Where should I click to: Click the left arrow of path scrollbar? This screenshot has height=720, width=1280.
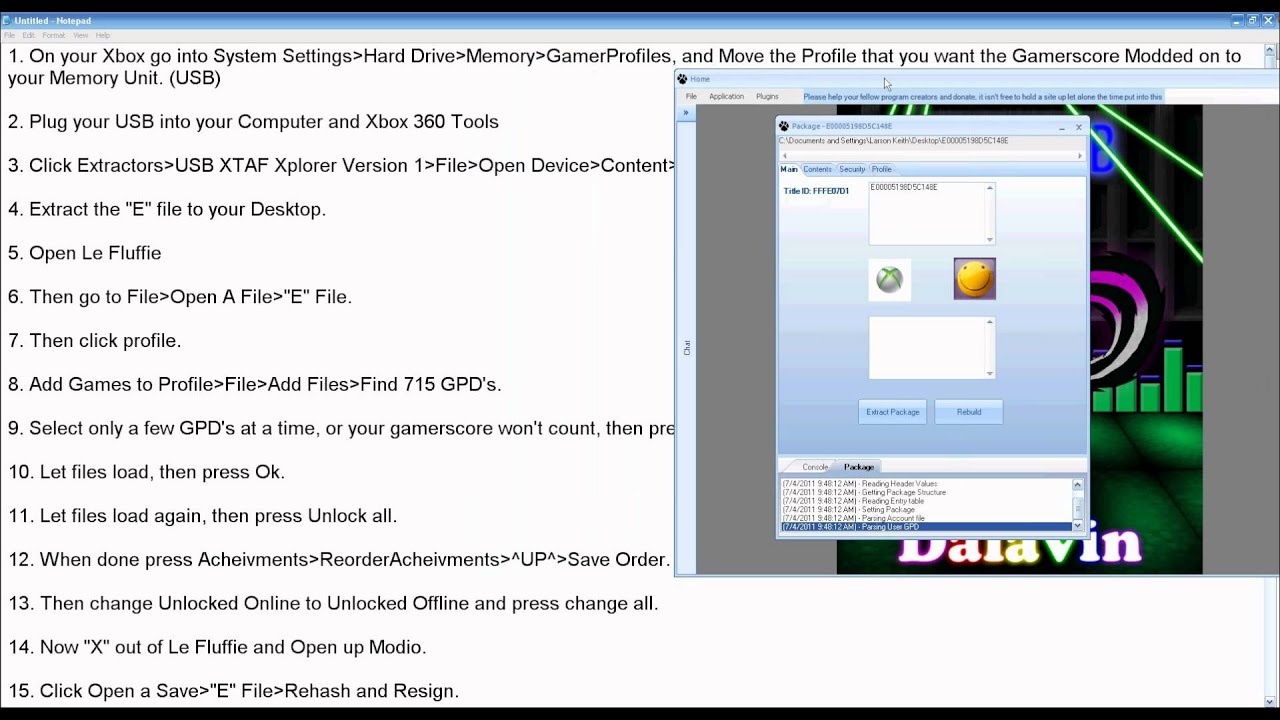coord(784,156)
